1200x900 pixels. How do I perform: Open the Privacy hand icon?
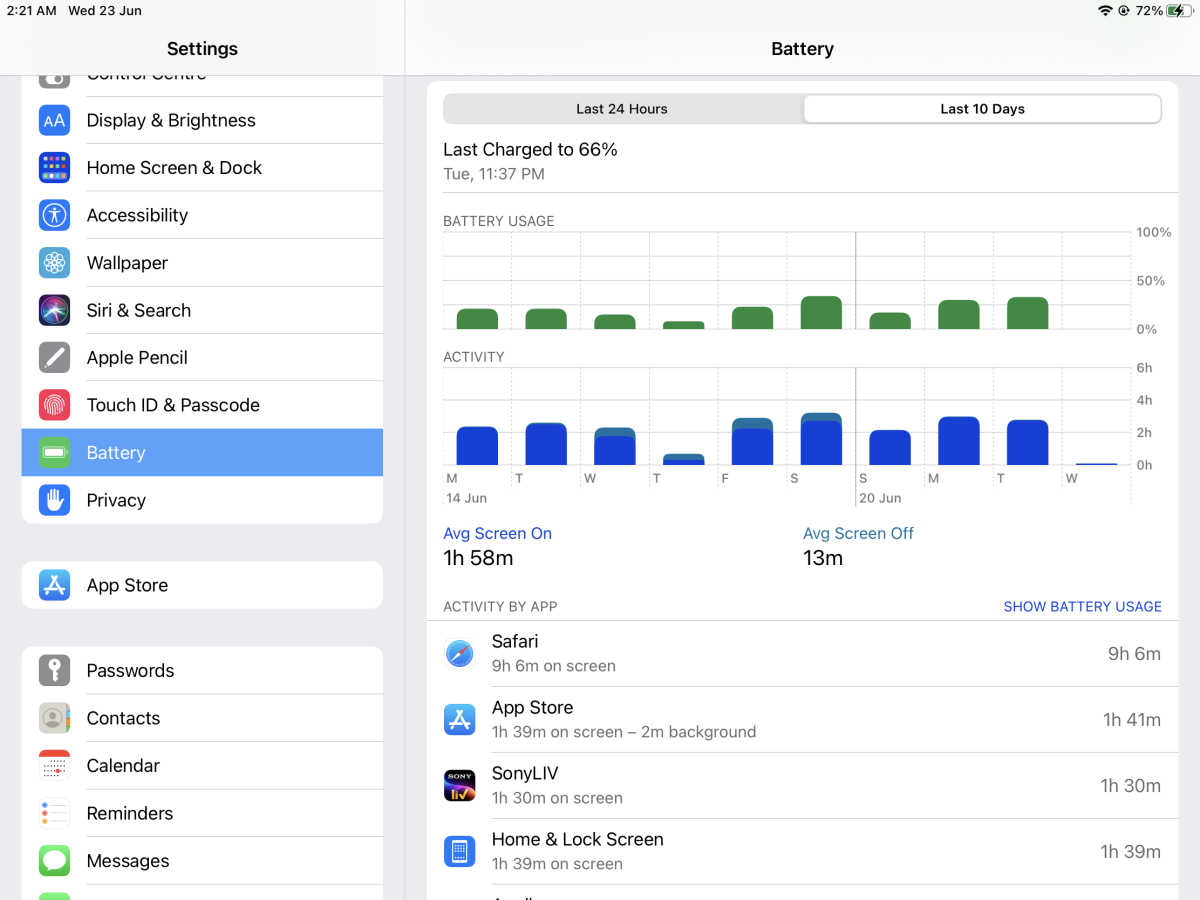coord(54,500)
